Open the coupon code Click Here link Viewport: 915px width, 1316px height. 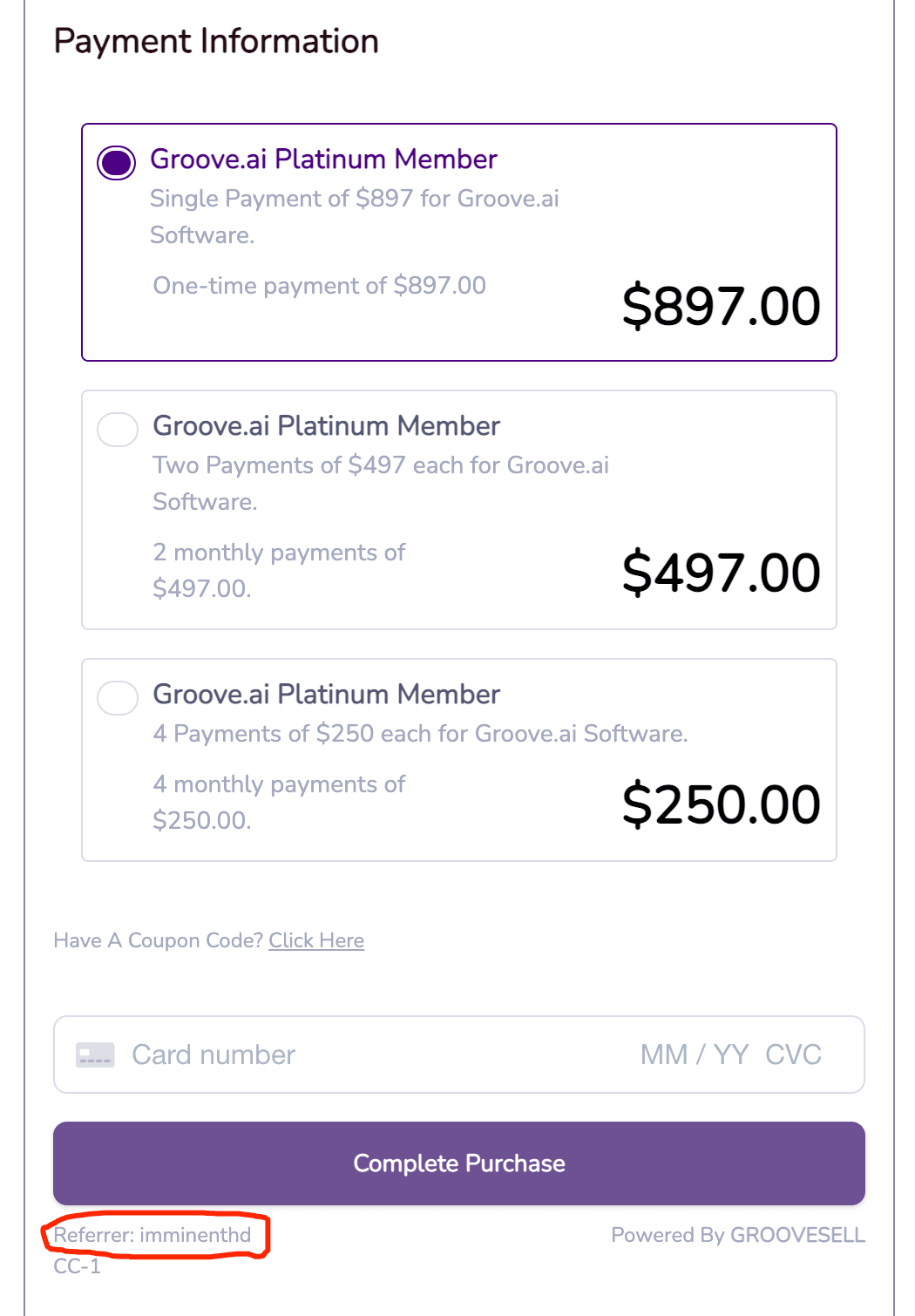[x=316, y=940]
